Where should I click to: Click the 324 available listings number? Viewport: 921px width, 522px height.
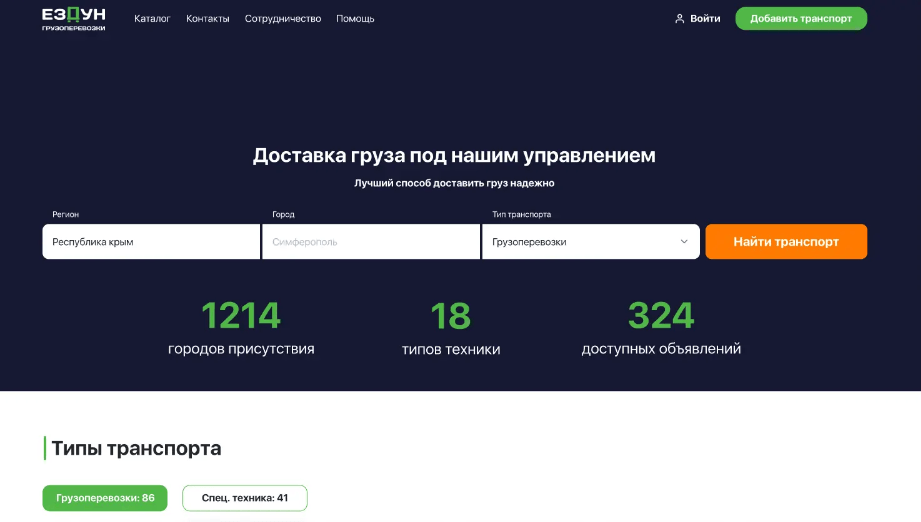coord(661,315)
